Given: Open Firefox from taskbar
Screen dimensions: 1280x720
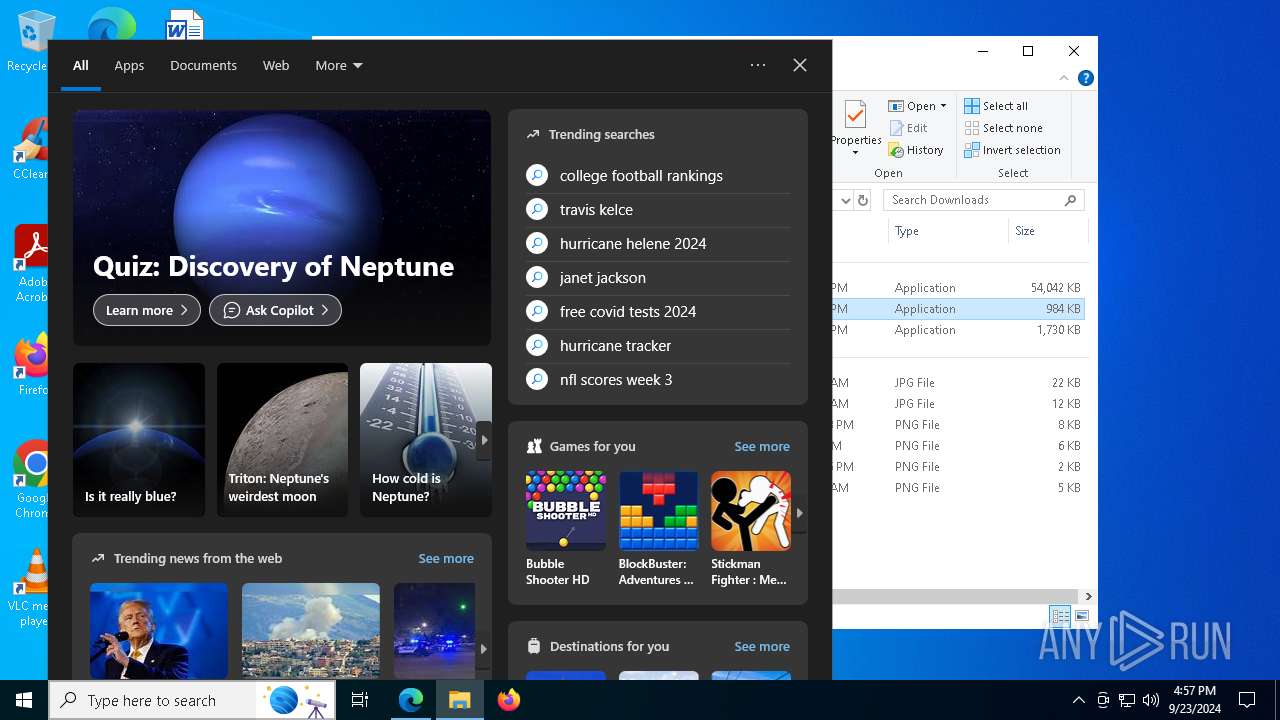Looking at the screenshot, I should click(509, 700).
